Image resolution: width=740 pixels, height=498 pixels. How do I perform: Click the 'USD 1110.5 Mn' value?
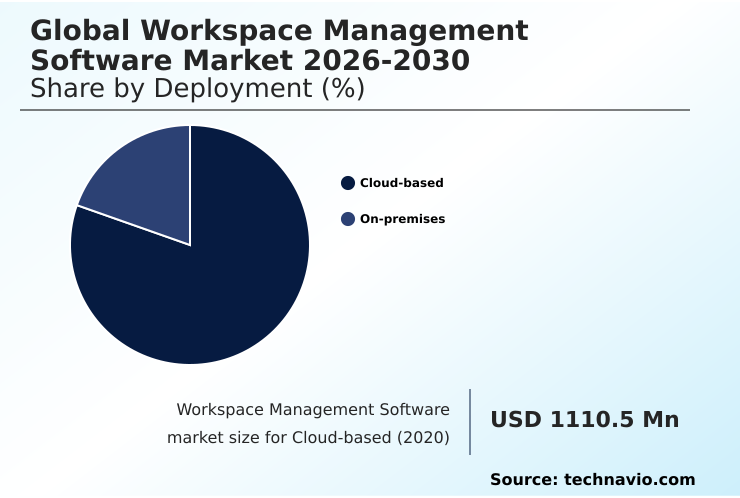(x=584, y=420)
